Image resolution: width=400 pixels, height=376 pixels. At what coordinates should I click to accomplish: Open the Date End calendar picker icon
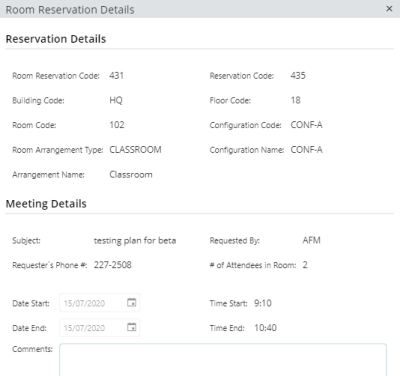(132, 327)
